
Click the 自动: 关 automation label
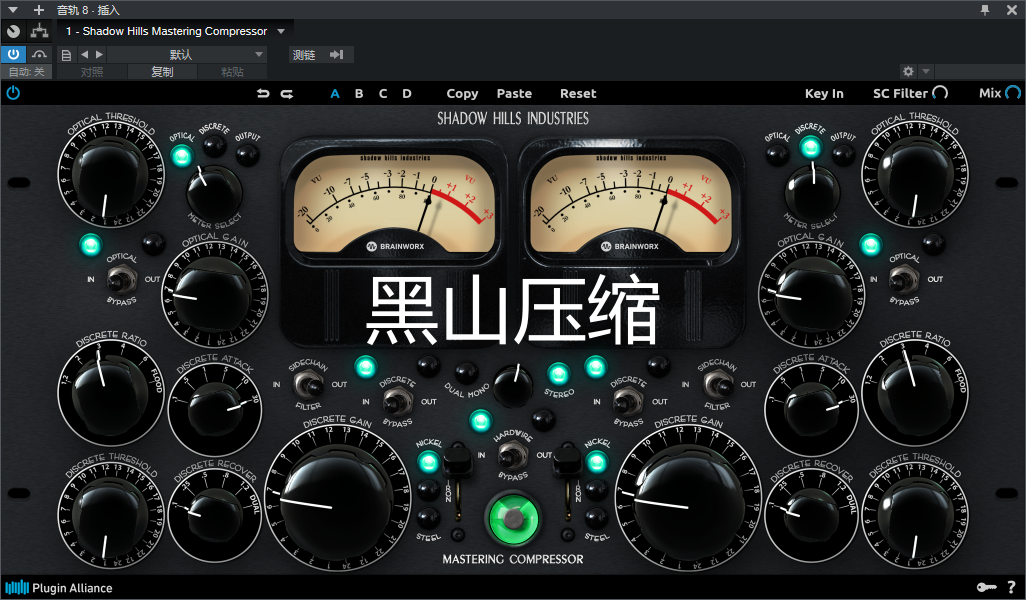click(x=26, y=71)
